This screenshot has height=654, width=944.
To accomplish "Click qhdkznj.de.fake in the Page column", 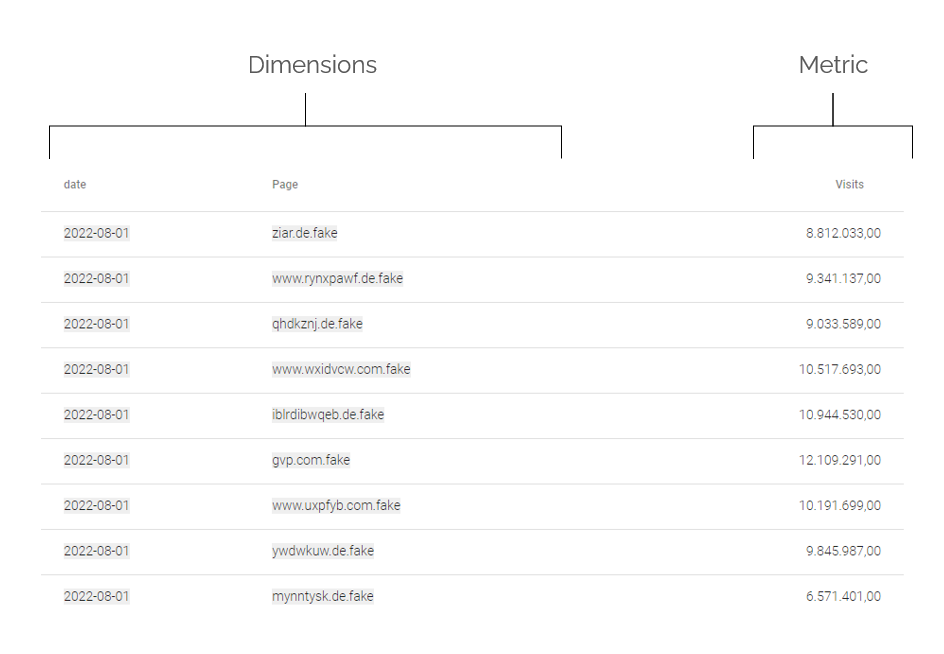I will pos(317,324).
